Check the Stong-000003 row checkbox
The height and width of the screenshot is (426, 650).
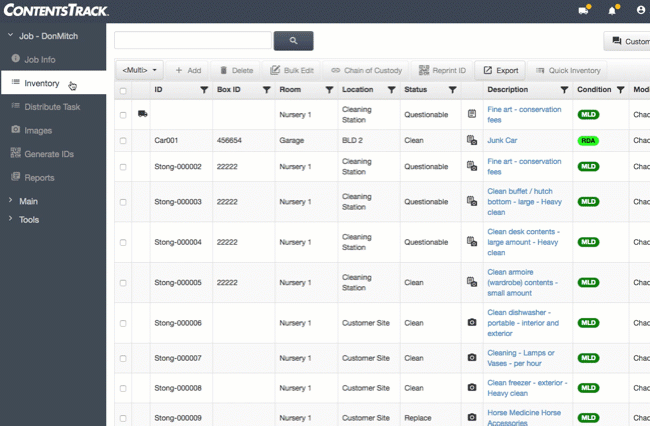(123, 202)
